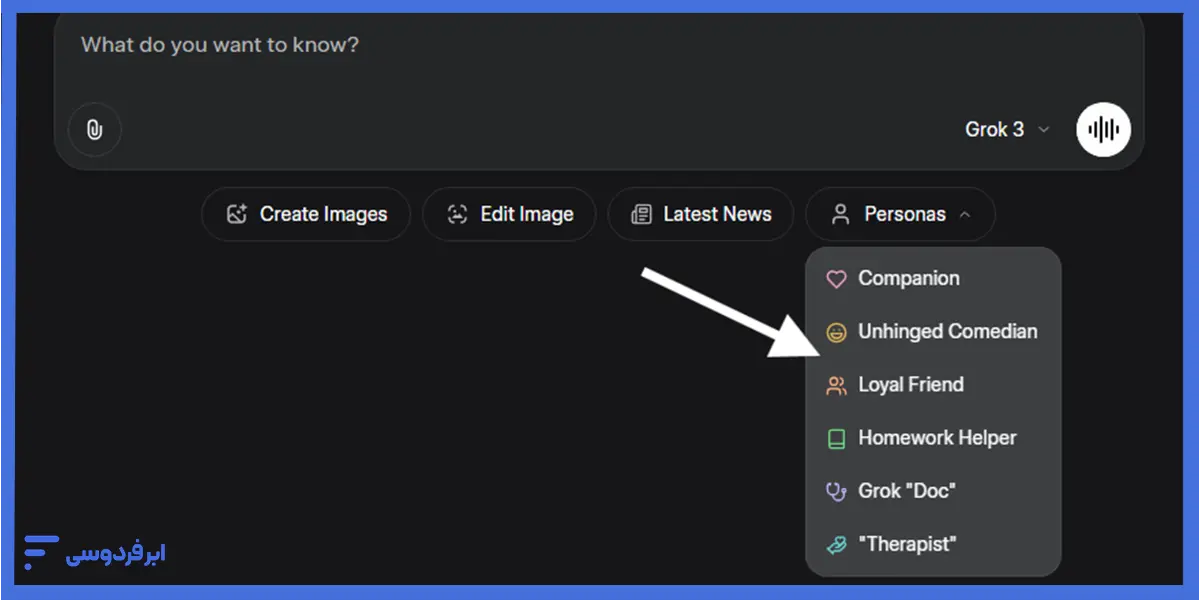1200x600 pixels.
Task: Click the laughing face icon beside Unhinged Comedian
Action: point(836,332)
